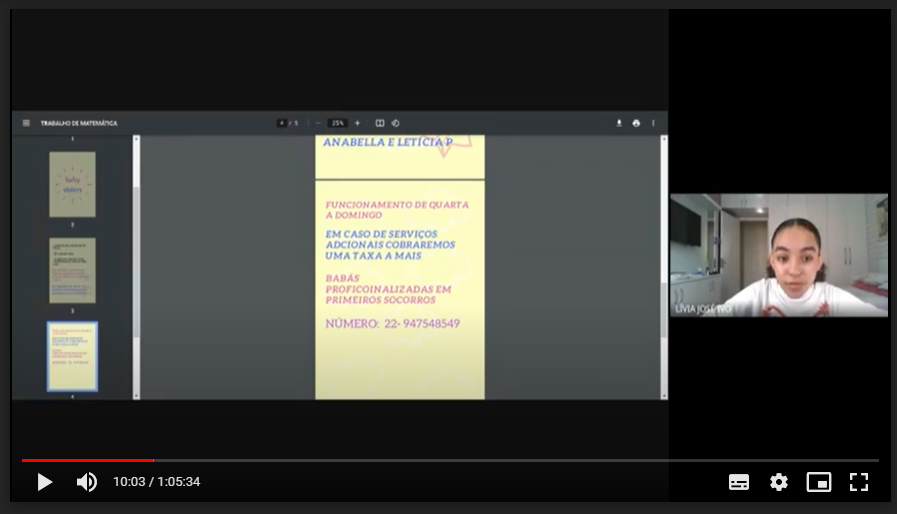This screenshot has width=897, height=514.
Task: Click the 25% zoom level field
Action: point(338,123)
